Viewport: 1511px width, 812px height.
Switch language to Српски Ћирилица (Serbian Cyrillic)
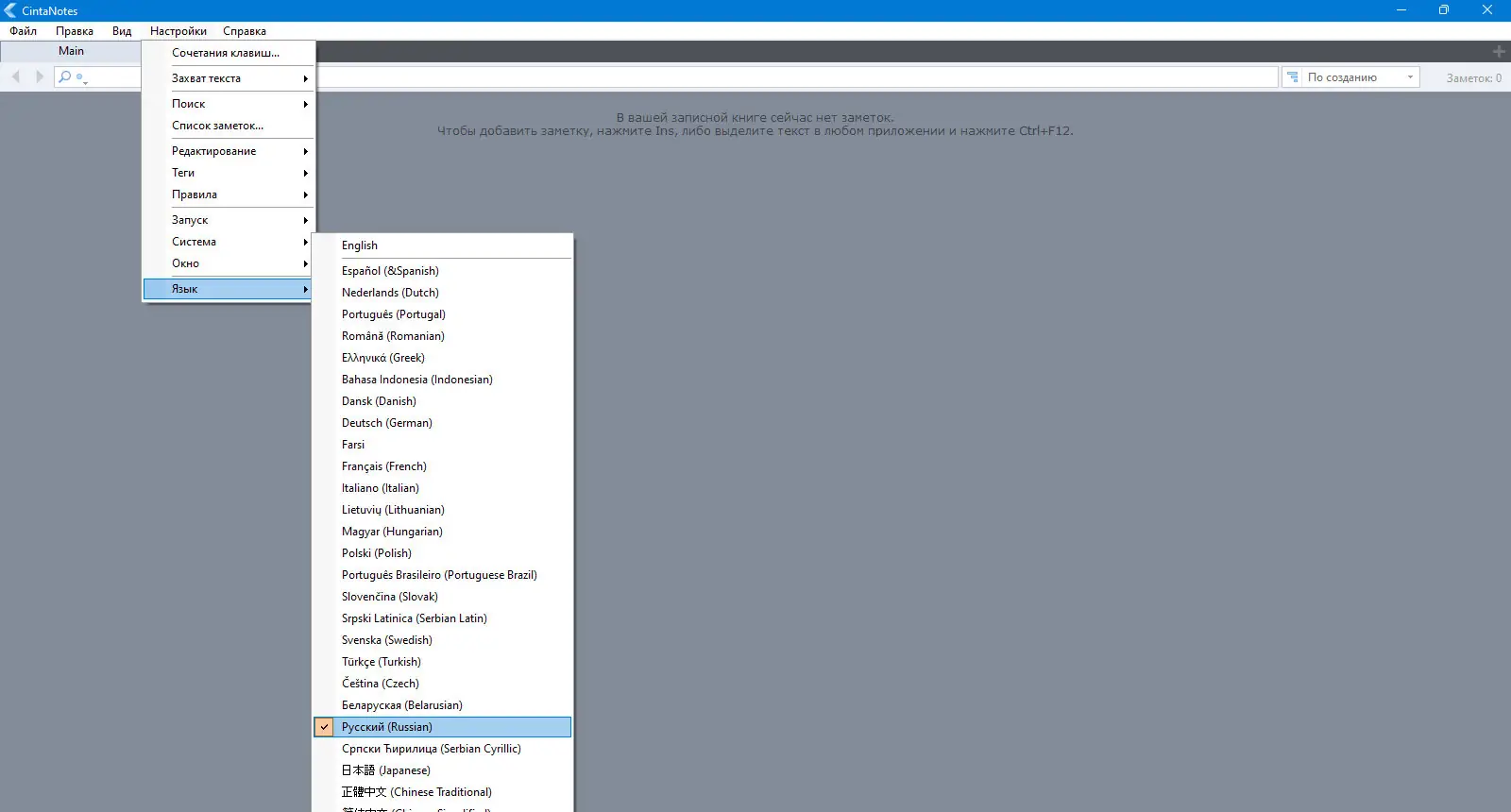(x=442, y=749)
